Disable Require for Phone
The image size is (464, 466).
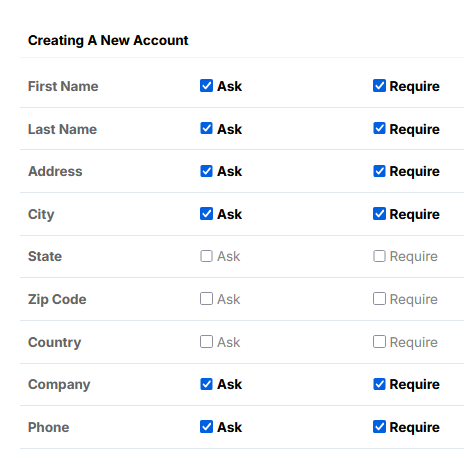379,427
